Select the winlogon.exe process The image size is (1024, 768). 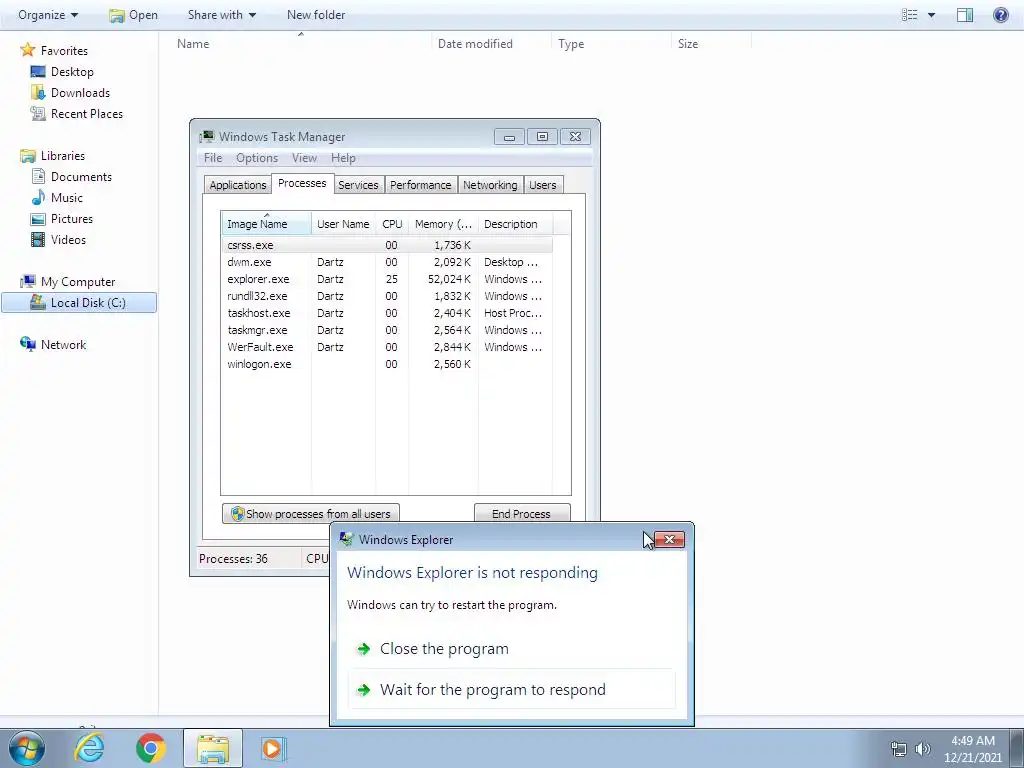(x=387, y=364)
